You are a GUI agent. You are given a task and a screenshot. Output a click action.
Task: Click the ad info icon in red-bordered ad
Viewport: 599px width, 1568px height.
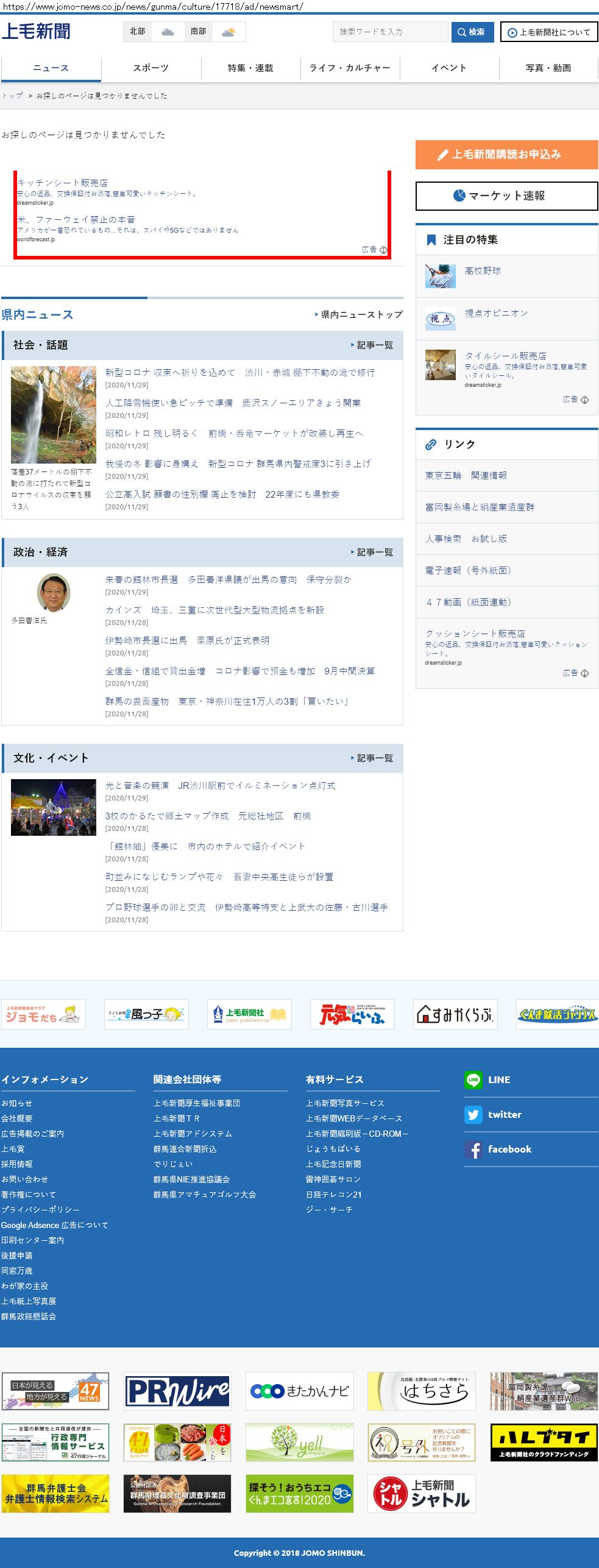(x=383, y=250)
